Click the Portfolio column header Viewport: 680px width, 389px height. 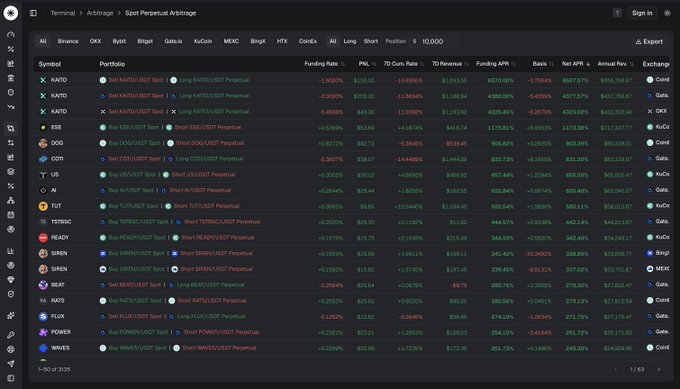(x=112, y=64)
